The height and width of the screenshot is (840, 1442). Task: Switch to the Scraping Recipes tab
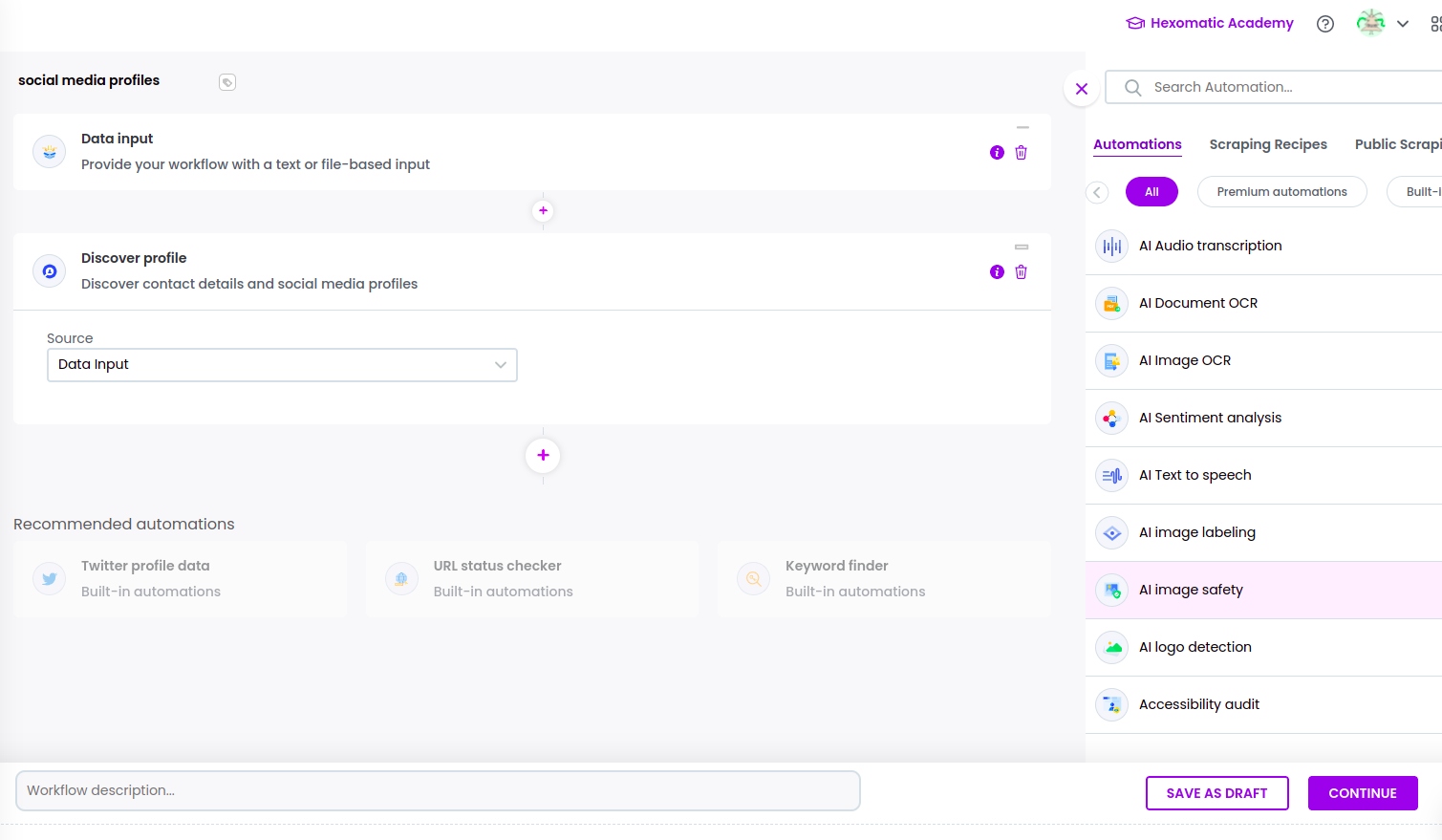[1268, 144]
